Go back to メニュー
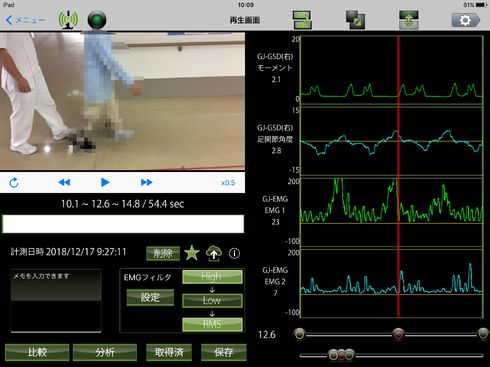Viewport: 490px width, 367px height. 25,20
